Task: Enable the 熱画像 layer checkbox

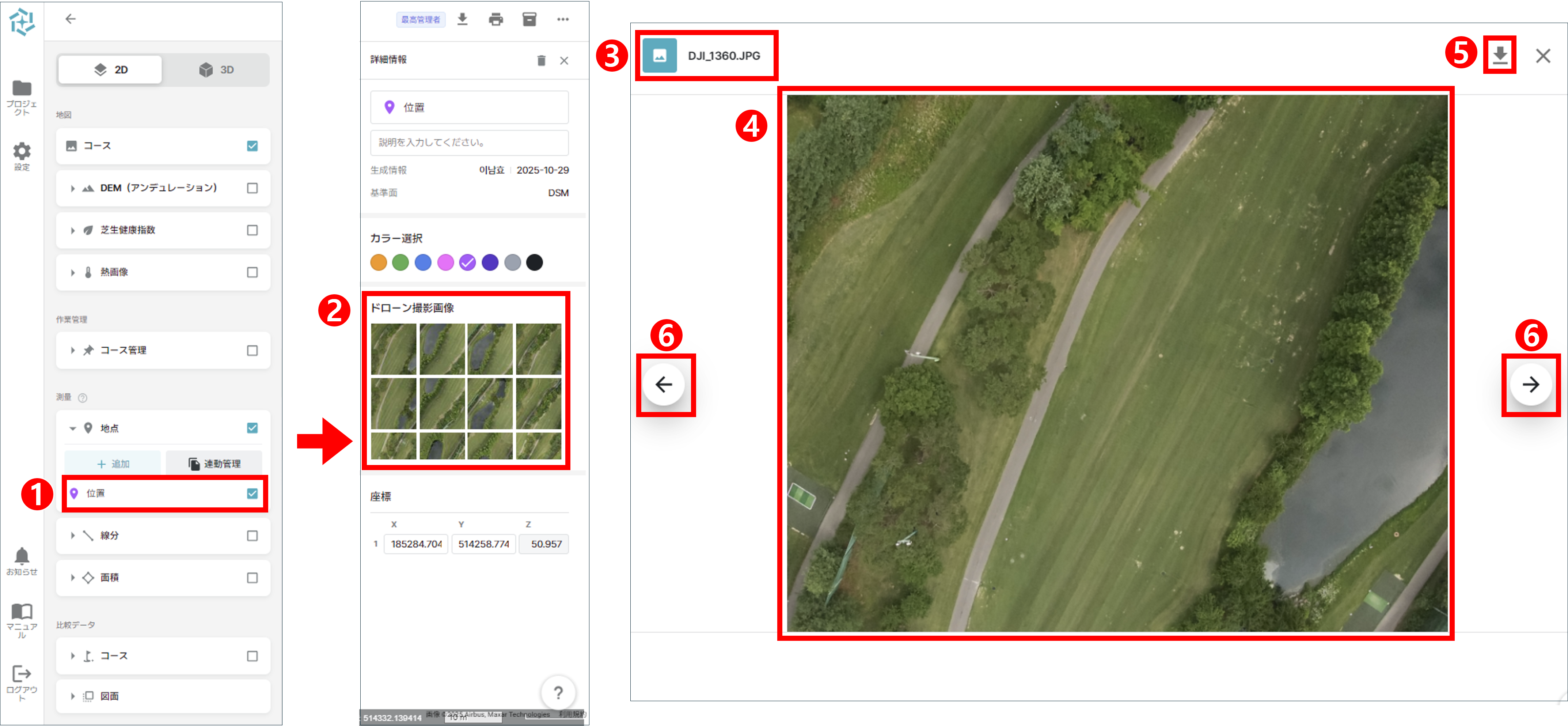Action: click(252, 272)
